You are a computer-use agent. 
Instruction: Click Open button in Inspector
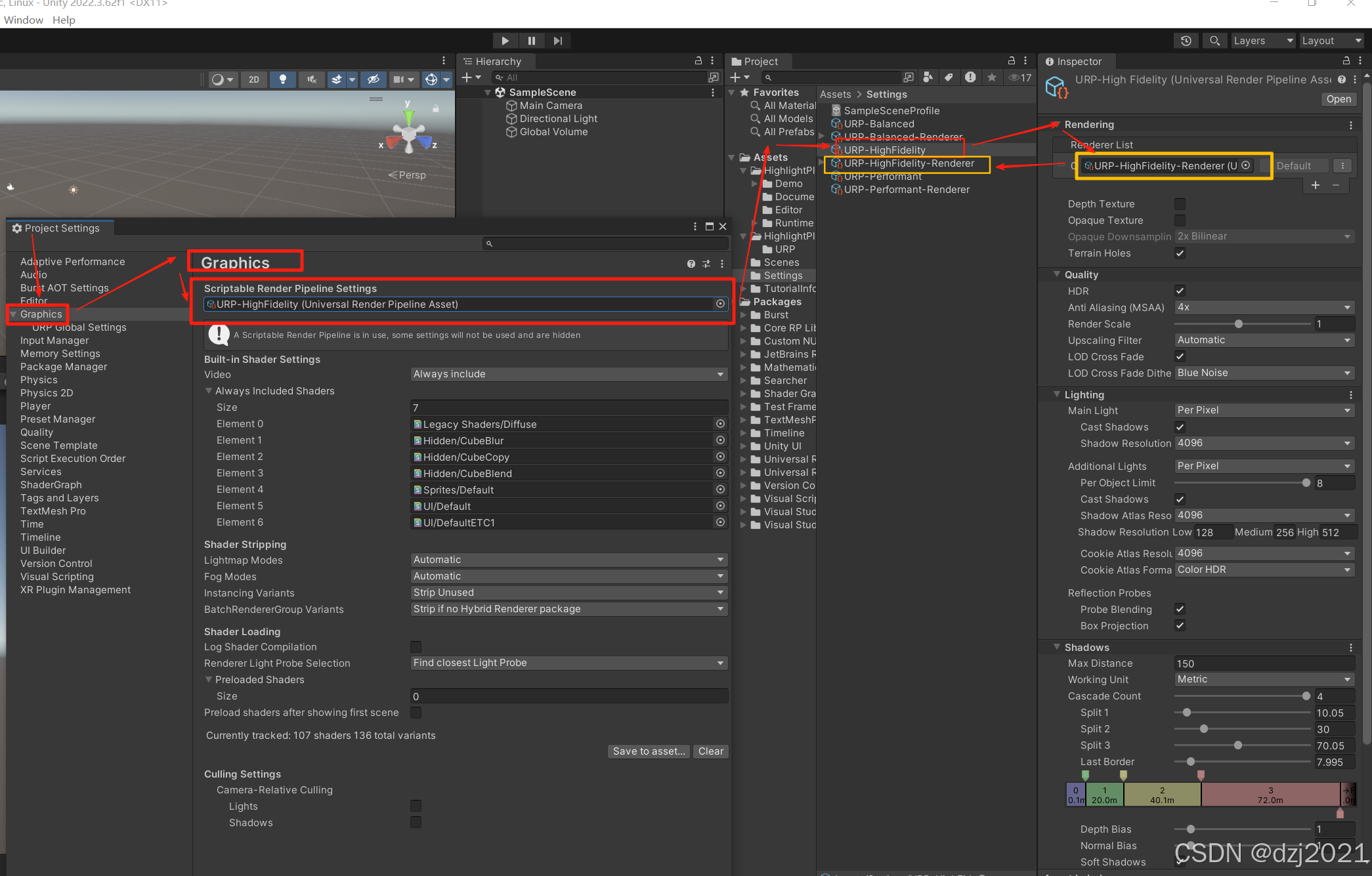[x=1339, y=99]
